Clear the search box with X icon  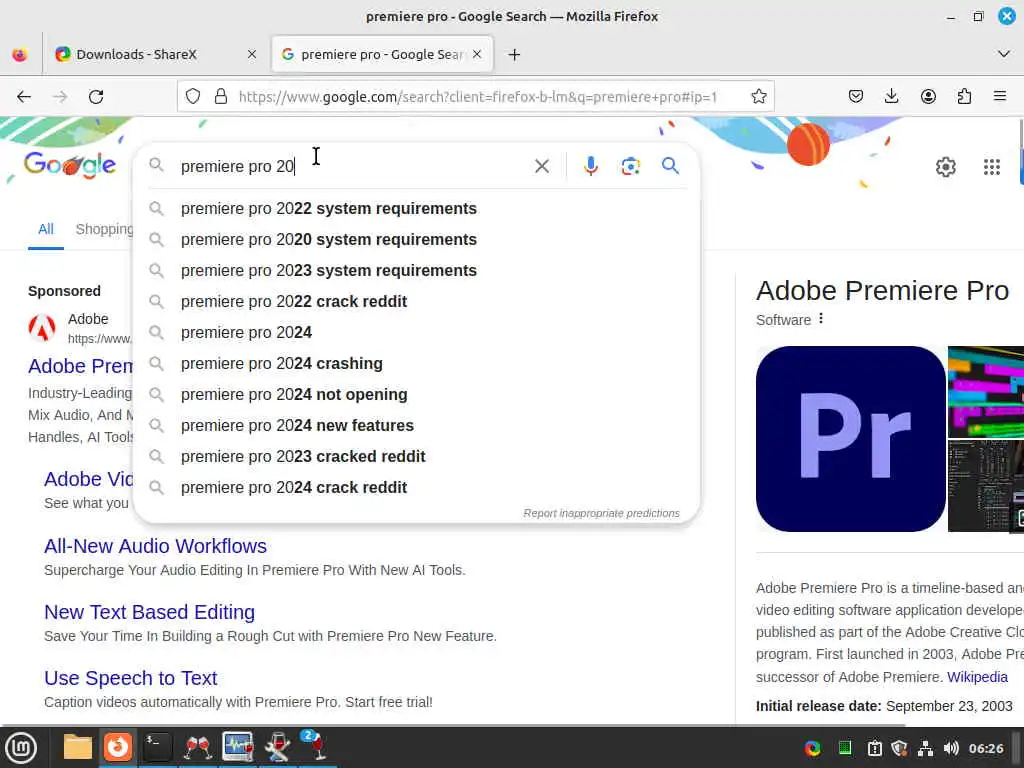coord(541,166)
